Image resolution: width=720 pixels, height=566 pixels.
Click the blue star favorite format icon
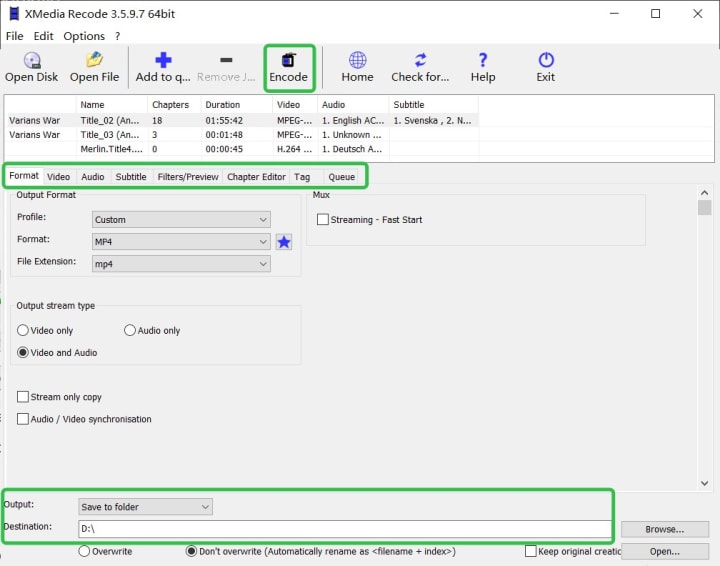point(284,242)
